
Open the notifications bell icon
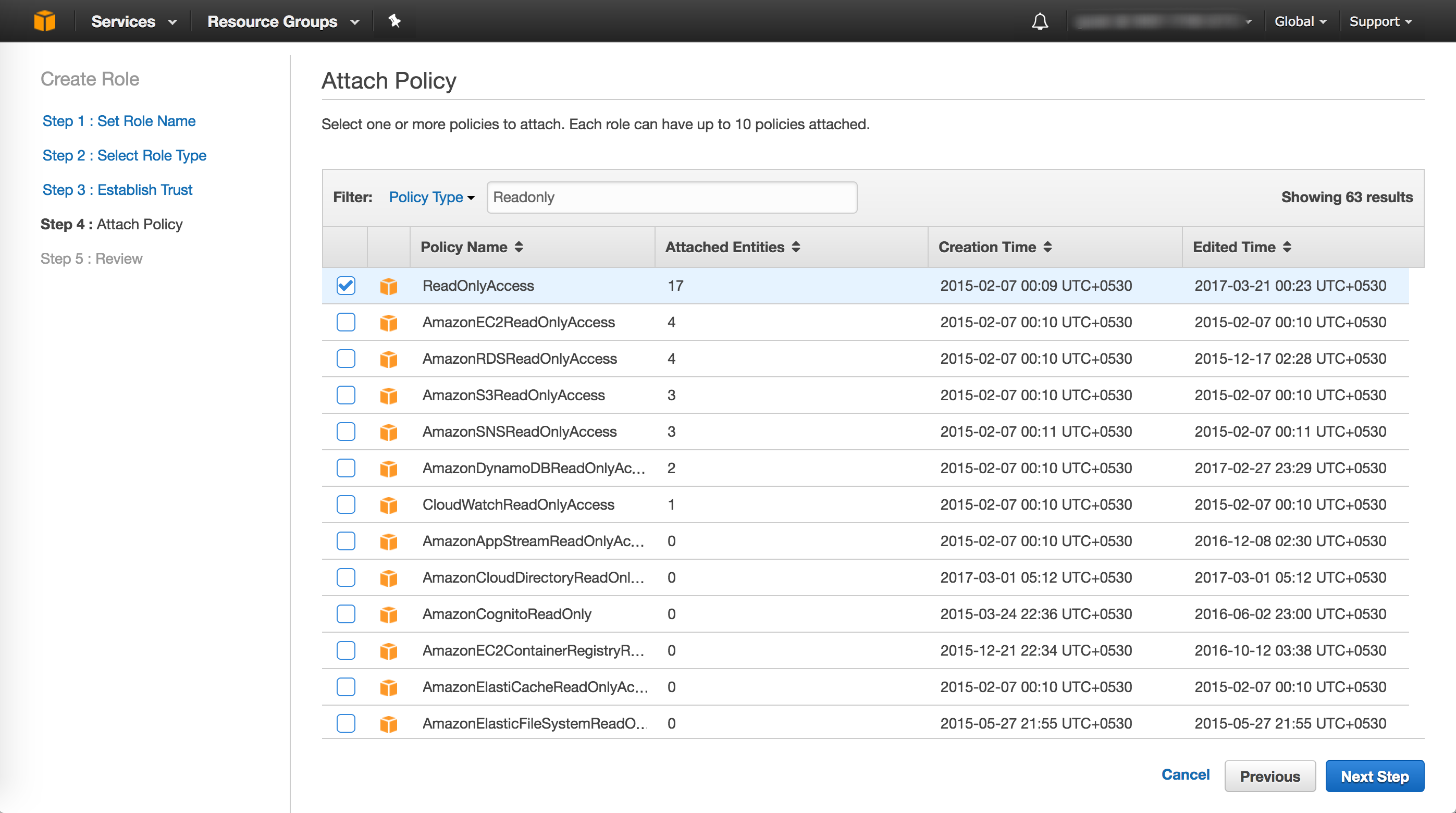pos(1040,21)
